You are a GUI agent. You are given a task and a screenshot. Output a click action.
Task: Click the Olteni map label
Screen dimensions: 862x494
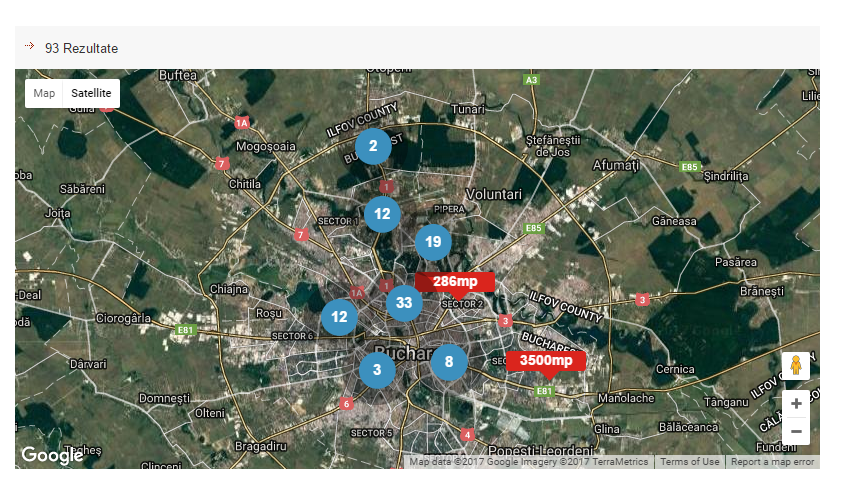point(209,413)
